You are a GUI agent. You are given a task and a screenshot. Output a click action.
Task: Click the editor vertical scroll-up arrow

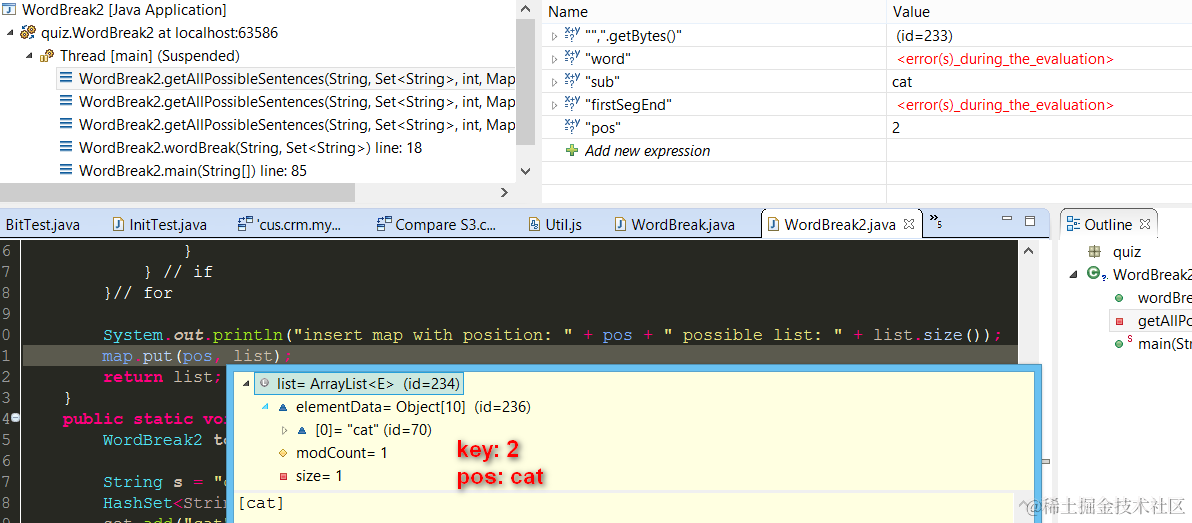tap(1029, 251)
